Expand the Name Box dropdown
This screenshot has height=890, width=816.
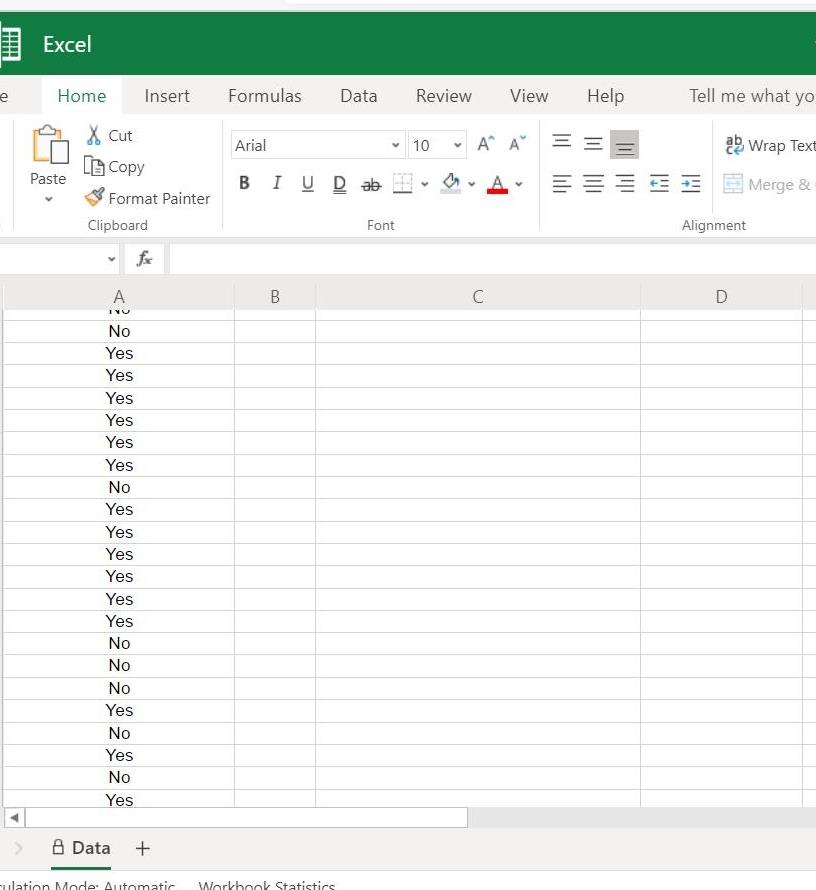click(111, 259)
